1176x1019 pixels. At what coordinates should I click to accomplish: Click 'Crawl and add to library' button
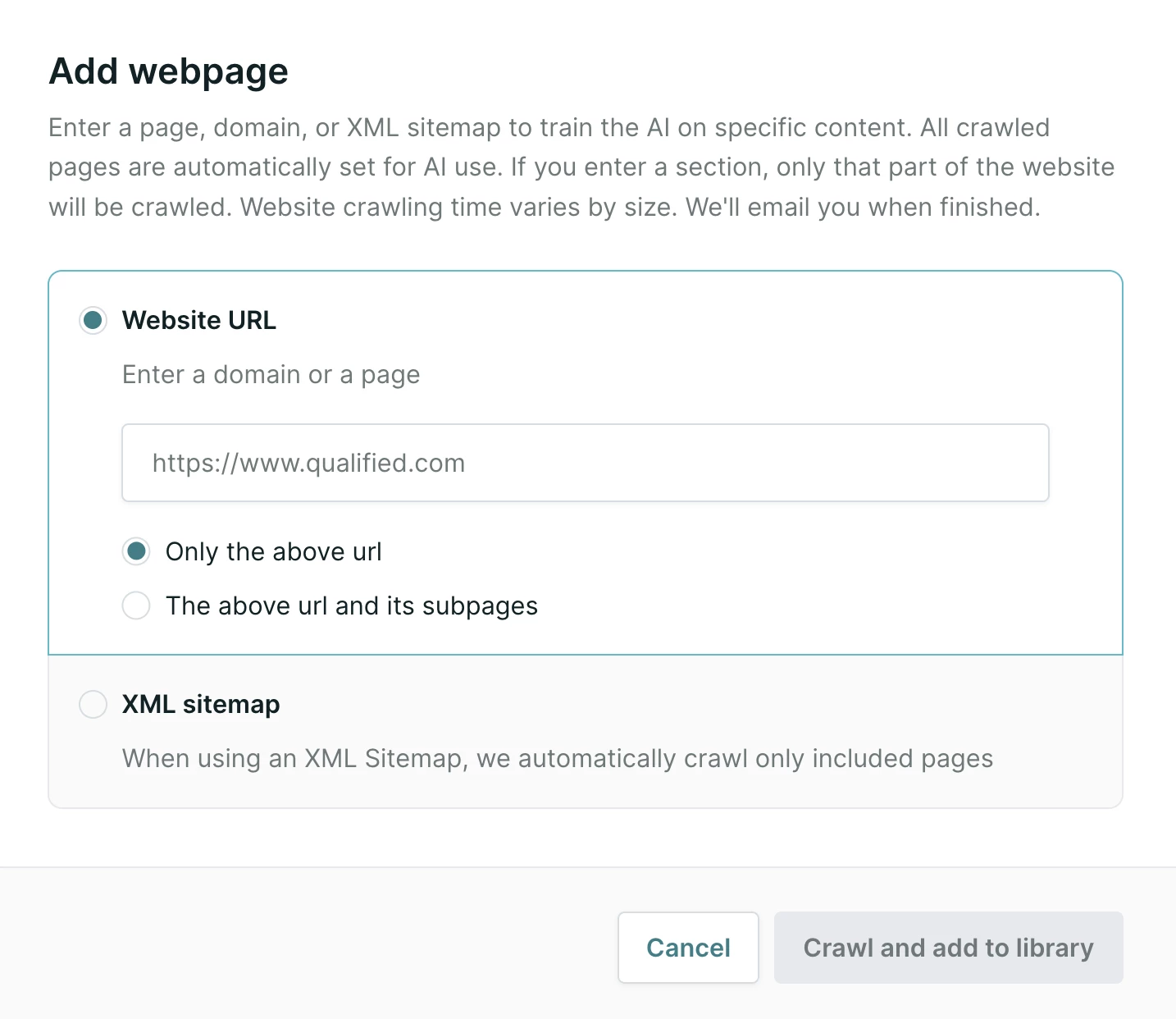tap(949, 948)
